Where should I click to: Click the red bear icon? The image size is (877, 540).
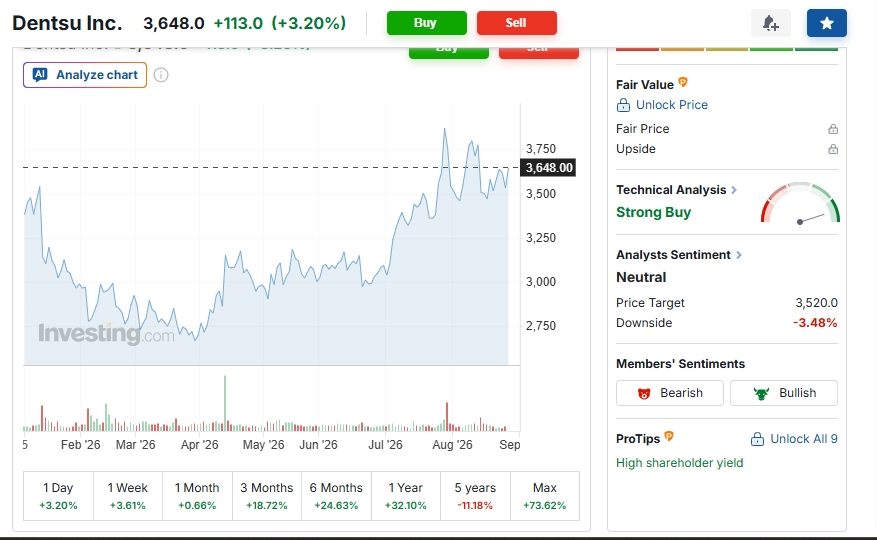[x=644, y=393]
